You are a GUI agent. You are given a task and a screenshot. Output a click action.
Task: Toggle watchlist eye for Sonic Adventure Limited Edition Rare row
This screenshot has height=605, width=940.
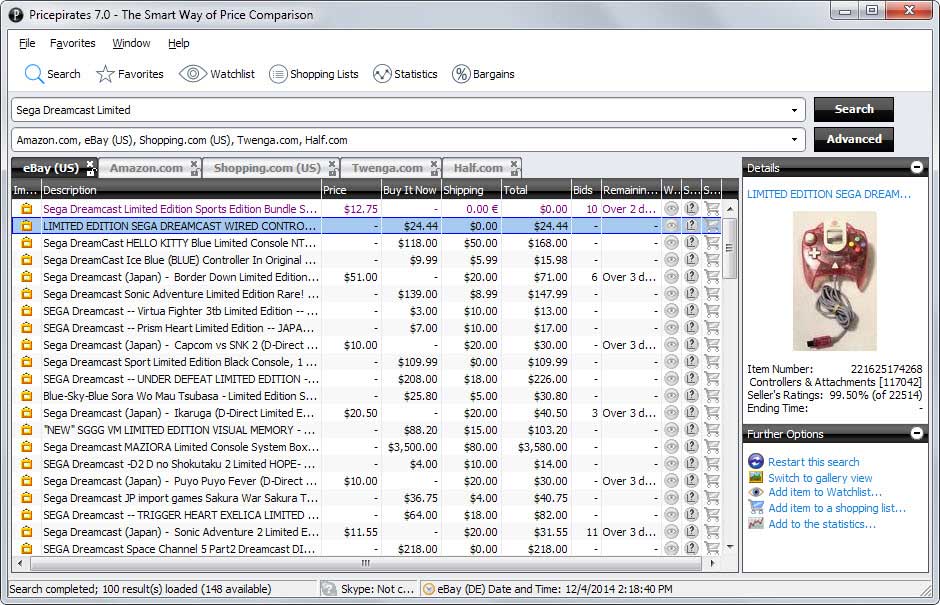671,294
